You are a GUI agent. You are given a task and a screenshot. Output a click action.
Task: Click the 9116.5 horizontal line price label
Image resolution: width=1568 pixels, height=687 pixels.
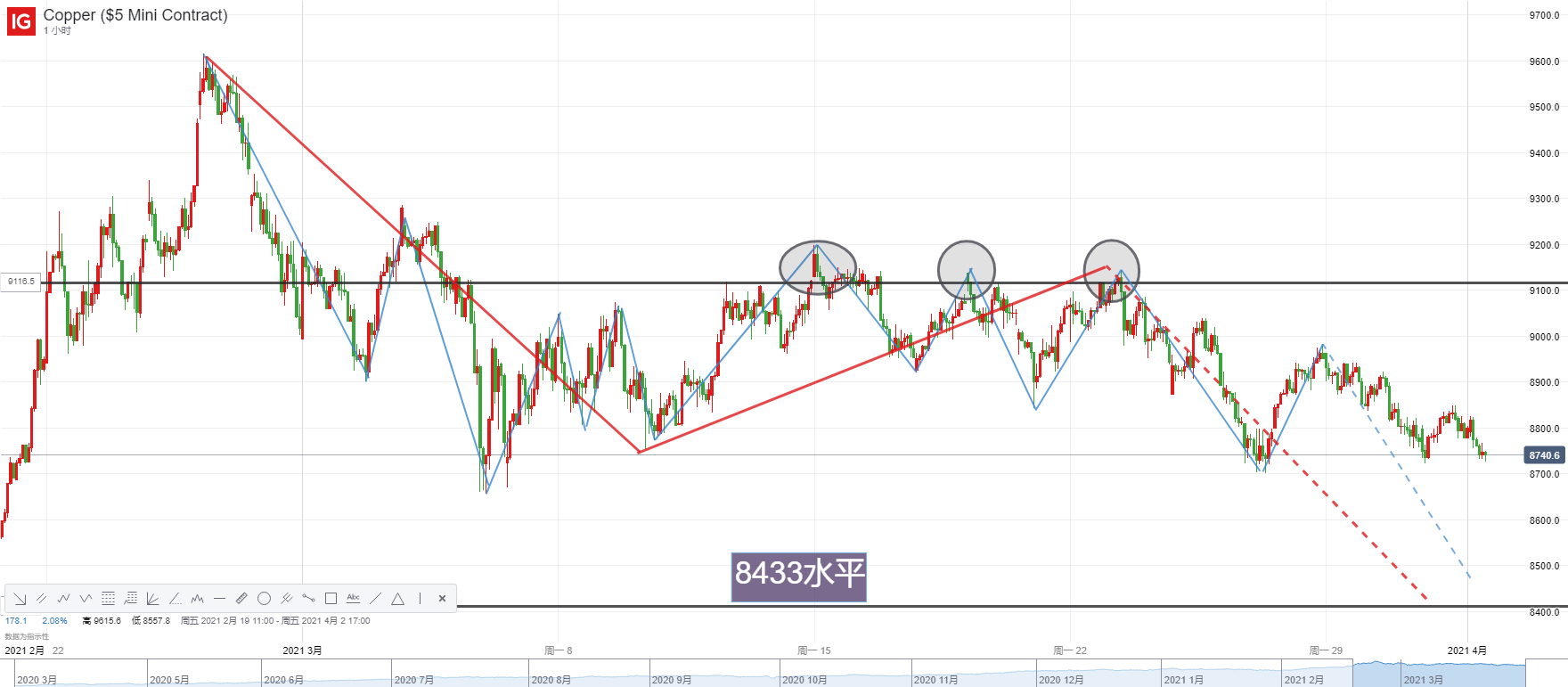[x=21, y=282]
